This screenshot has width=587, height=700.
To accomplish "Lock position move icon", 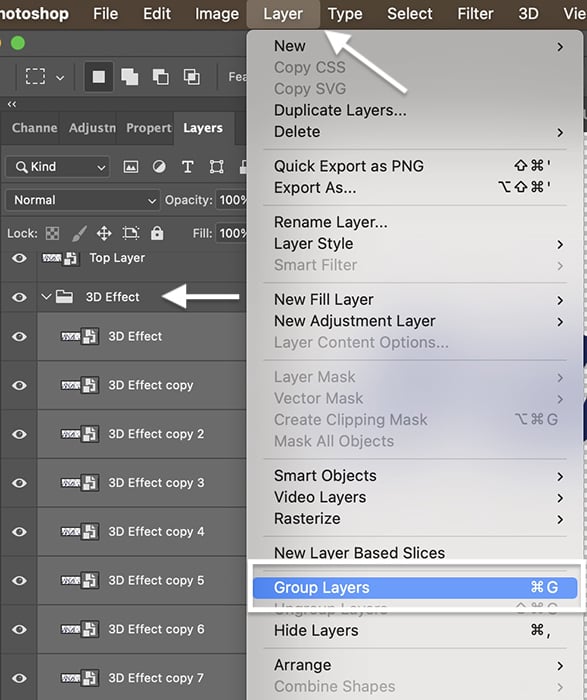I will coord(104,233).
